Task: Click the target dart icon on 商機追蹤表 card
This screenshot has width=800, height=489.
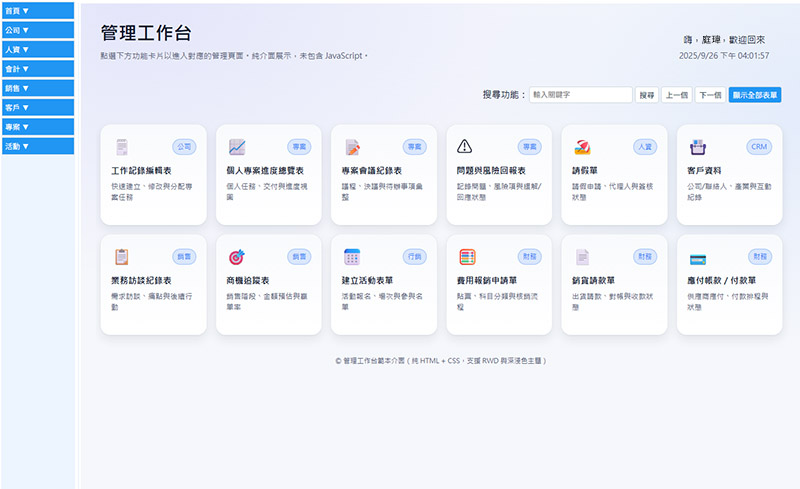Action: coord(237,257)
